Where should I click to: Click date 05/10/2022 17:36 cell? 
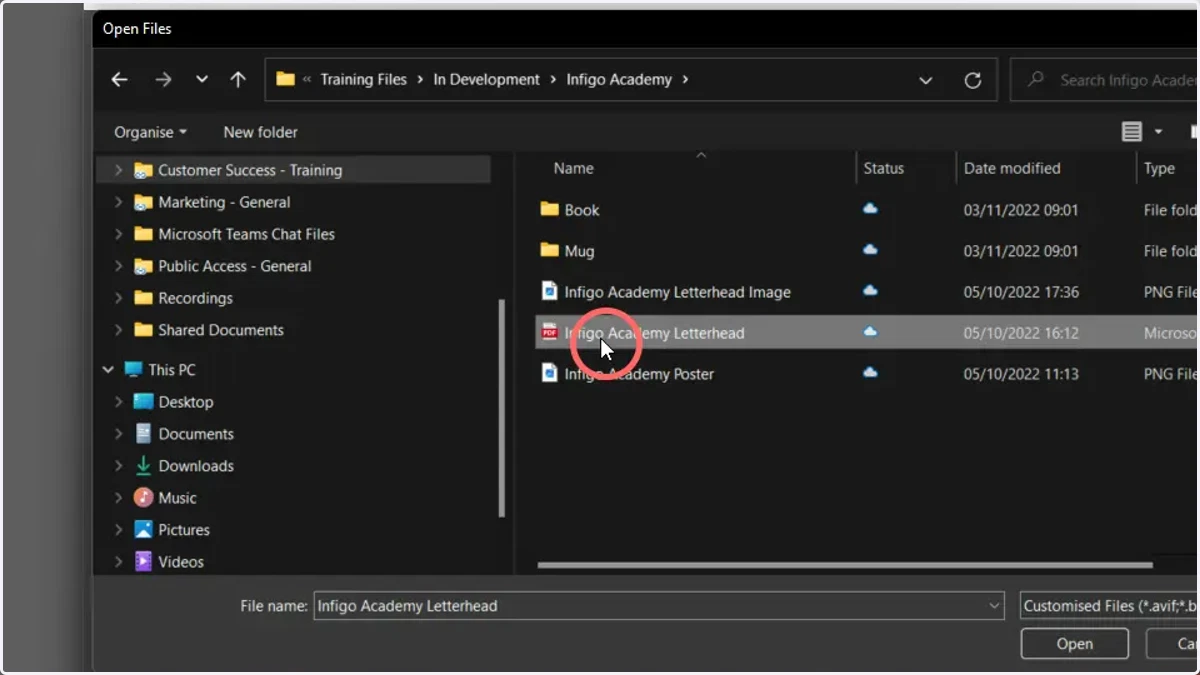pyautogui.click(x=1021, y=292)
